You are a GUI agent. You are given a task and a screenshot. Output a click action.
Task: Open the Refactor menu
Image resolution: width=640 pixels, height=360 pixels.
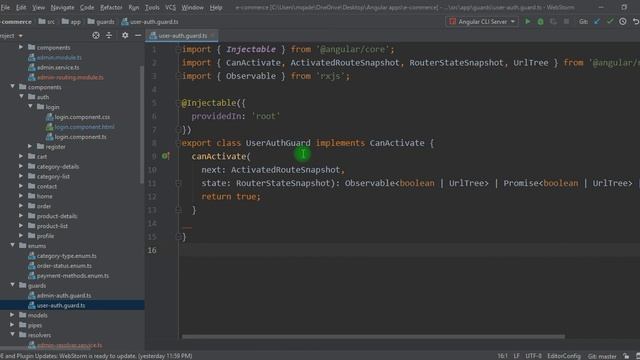pos(111,7)
